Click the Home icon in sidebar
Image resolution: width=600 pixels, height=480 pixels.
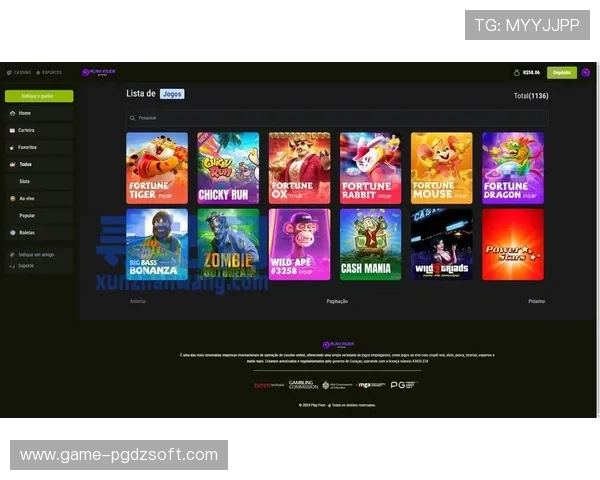pyautogui.click(x=12, y=113)
